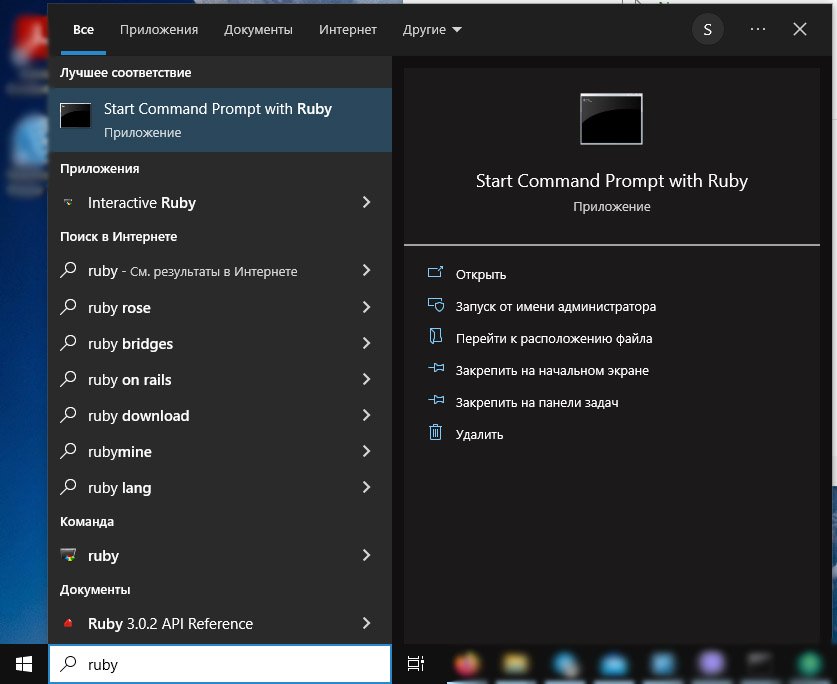Open the three-dots options menu
The image size is (837, 684).
(758, 29)
